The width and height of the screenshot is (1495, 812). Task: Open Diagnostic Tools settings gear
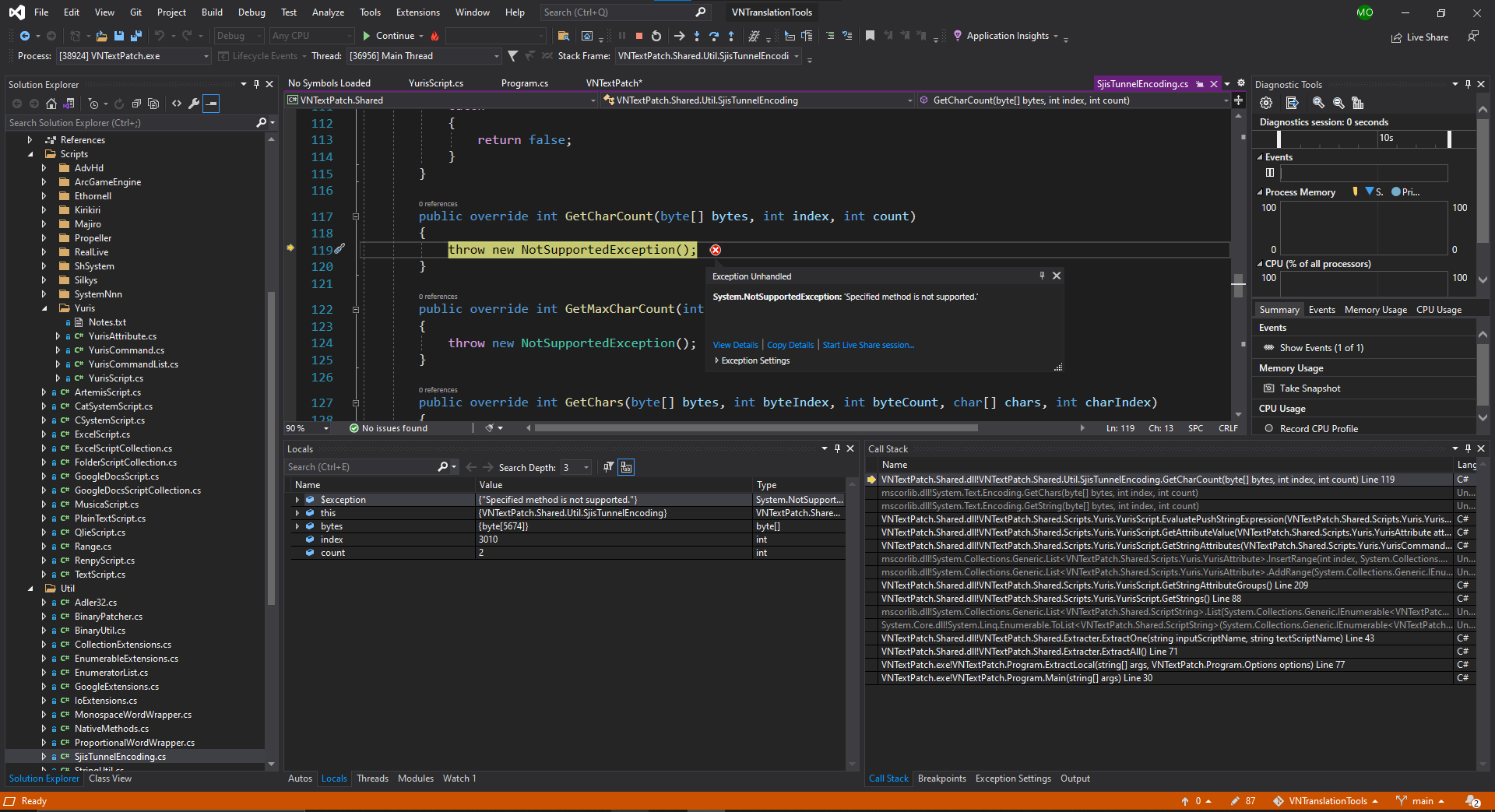point(1266,102)
